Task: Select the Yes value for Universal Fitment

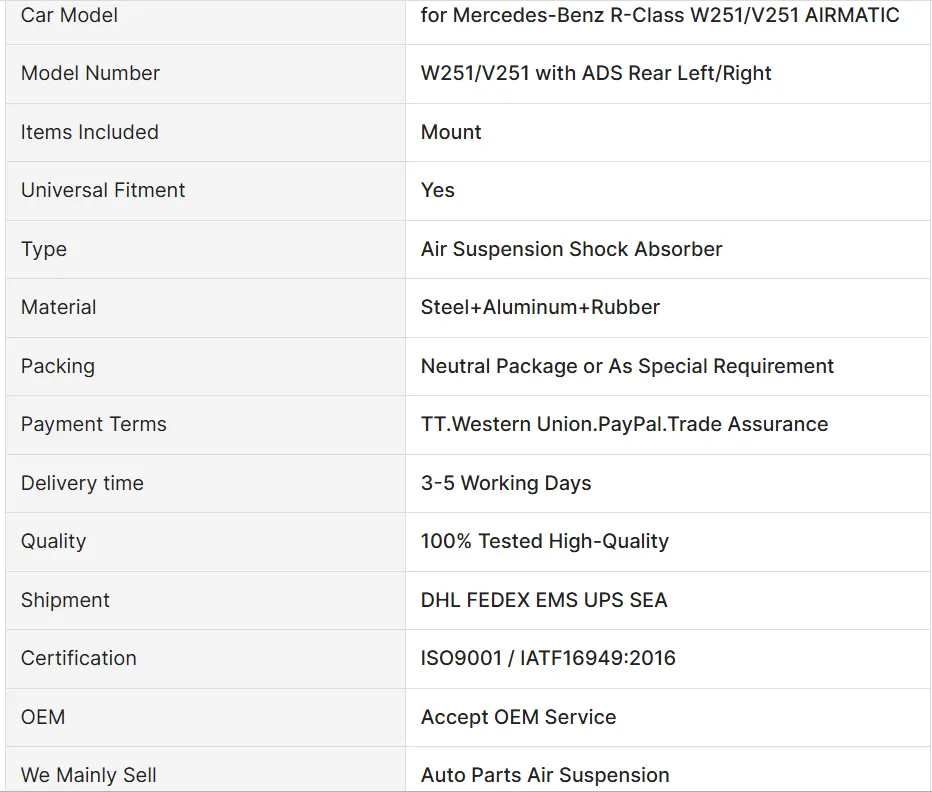Action: point(438,190)
